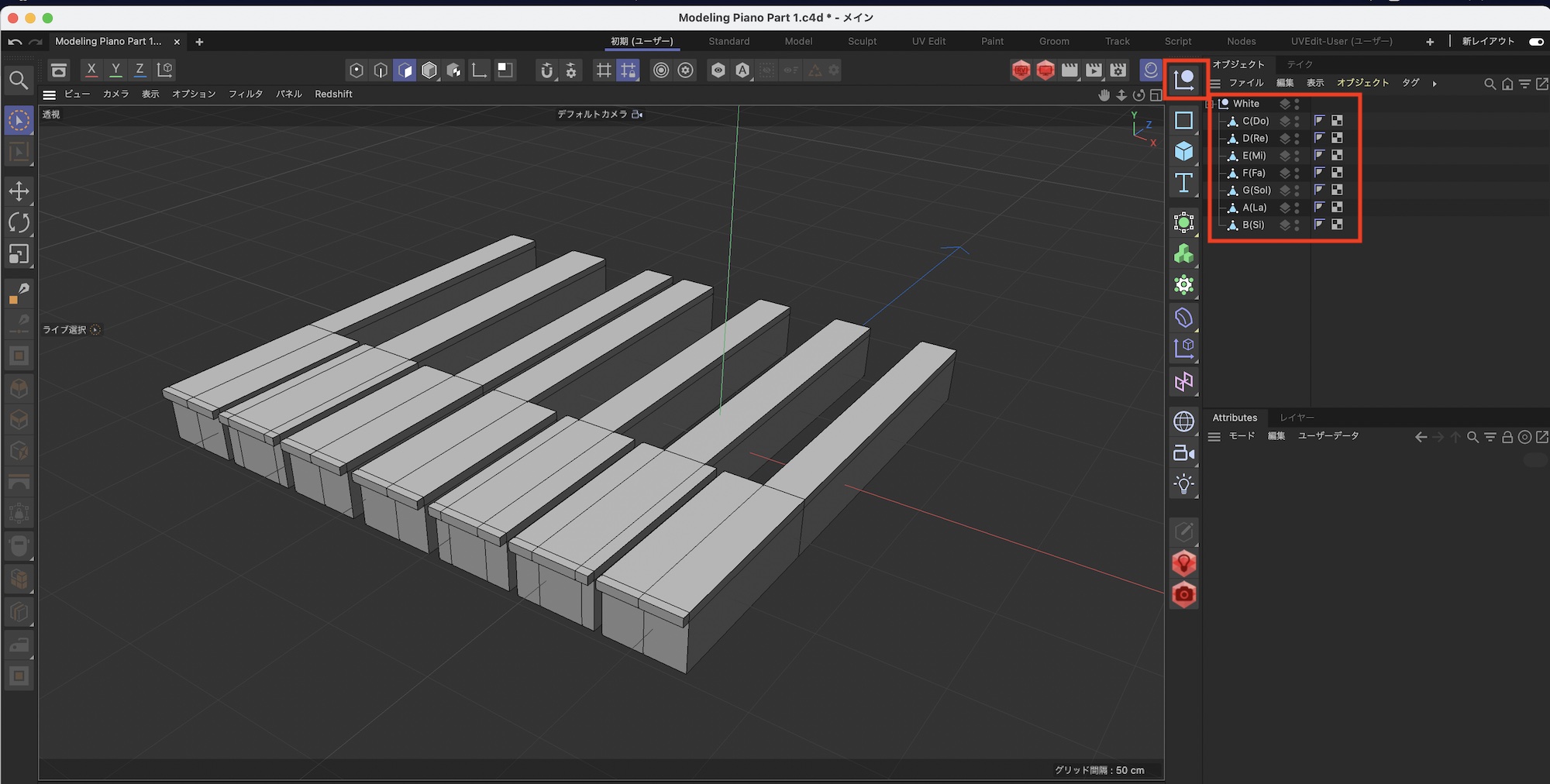Screen dimensions: 1550x784
Task: Select the G(Sol) object in tree
Action: 1256,191
